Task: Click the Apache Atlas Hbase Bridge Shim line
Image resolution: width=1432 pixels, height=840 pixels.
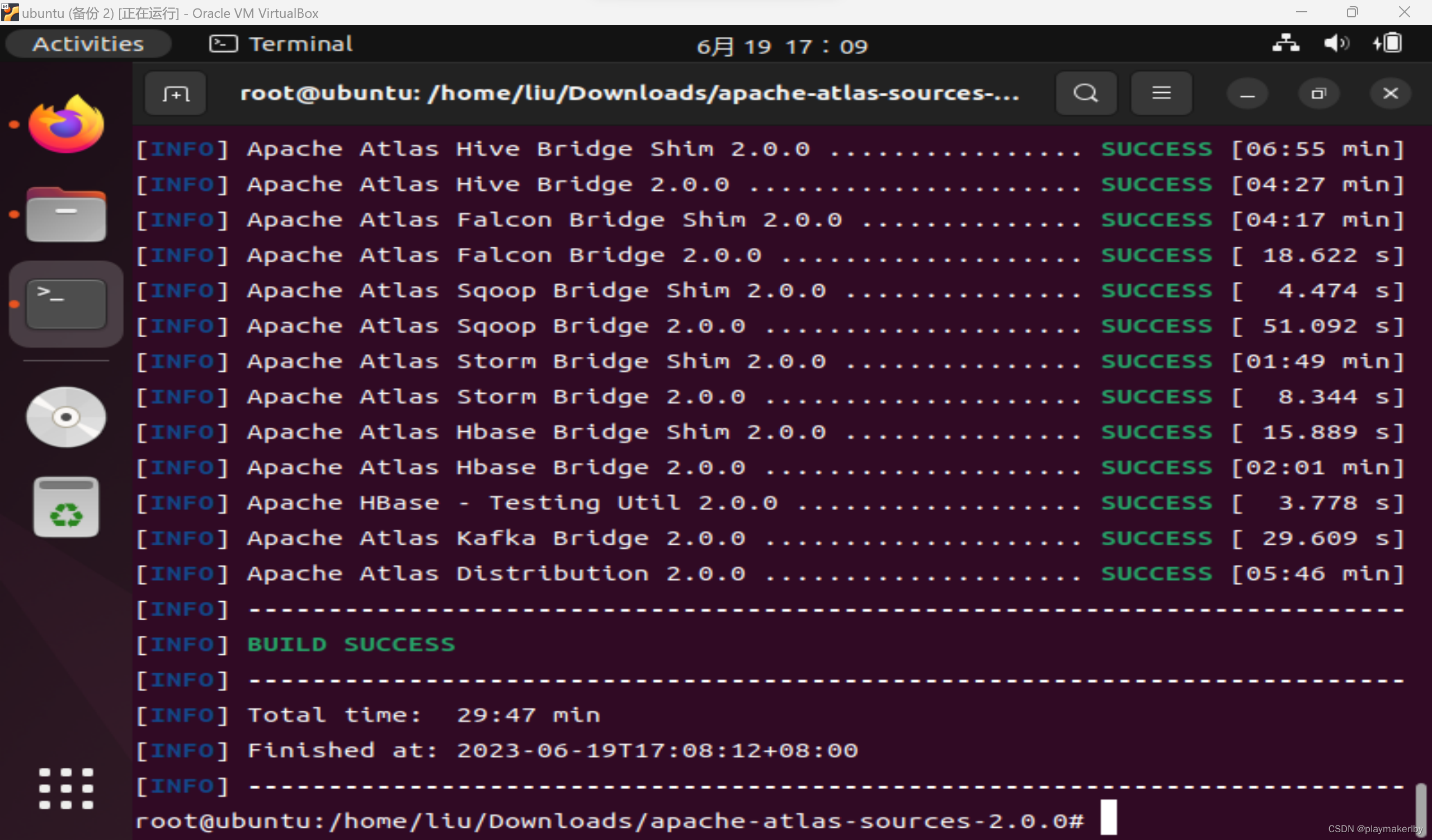Action: tap(770, 432)
